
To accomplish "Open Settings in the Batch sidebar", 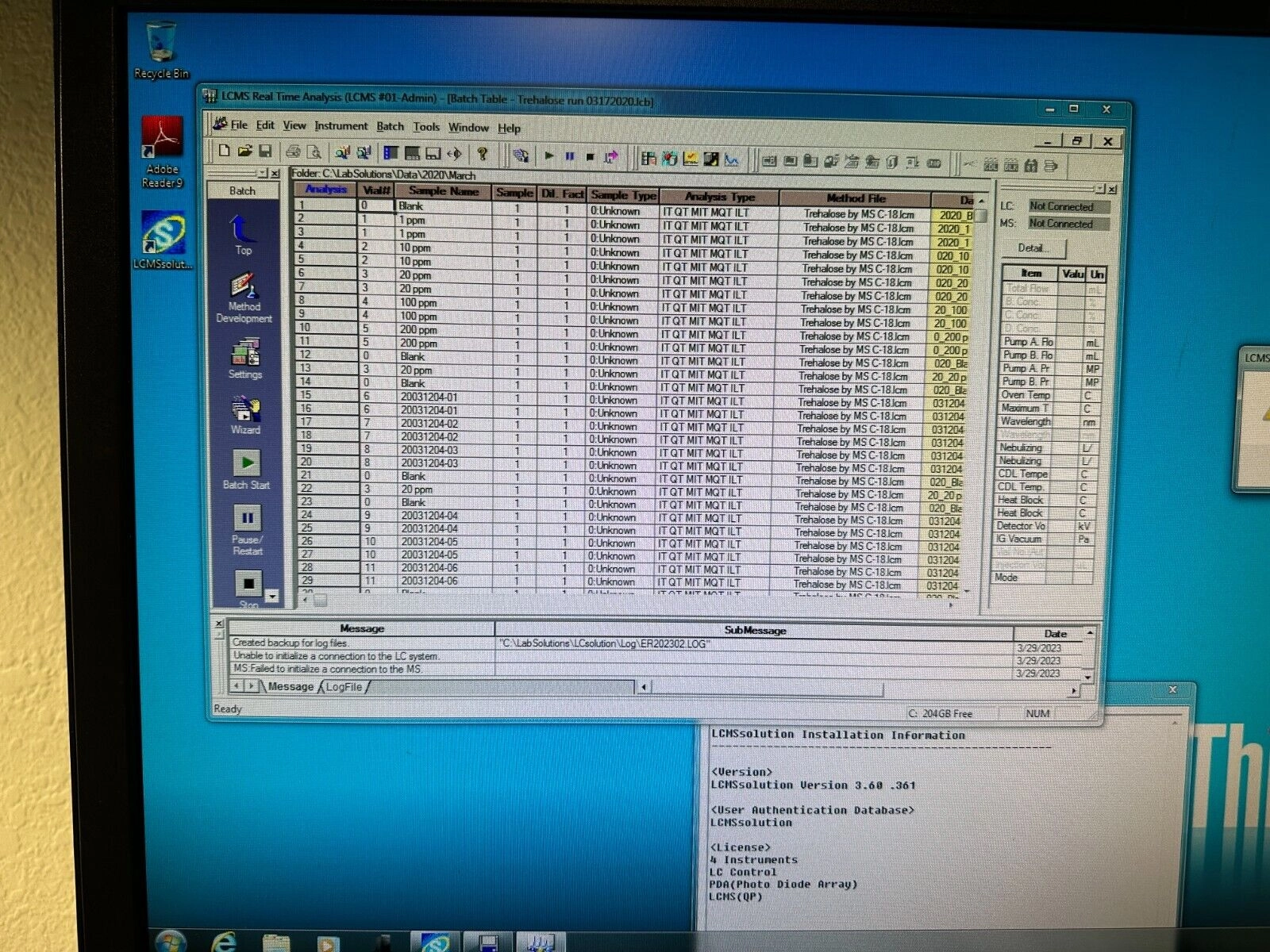I will [244, 359].
